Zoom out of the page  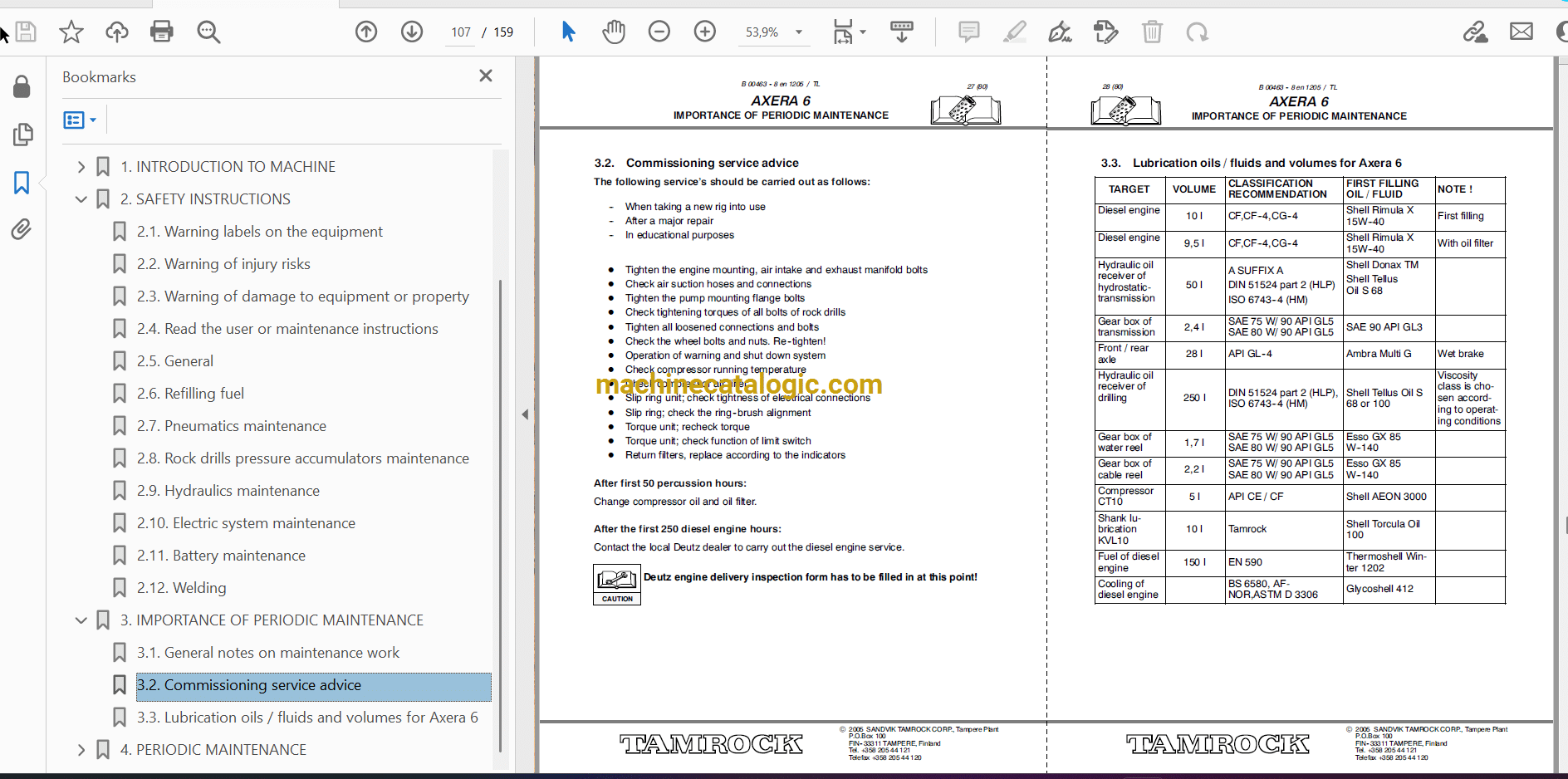click(x=659, y=32)
